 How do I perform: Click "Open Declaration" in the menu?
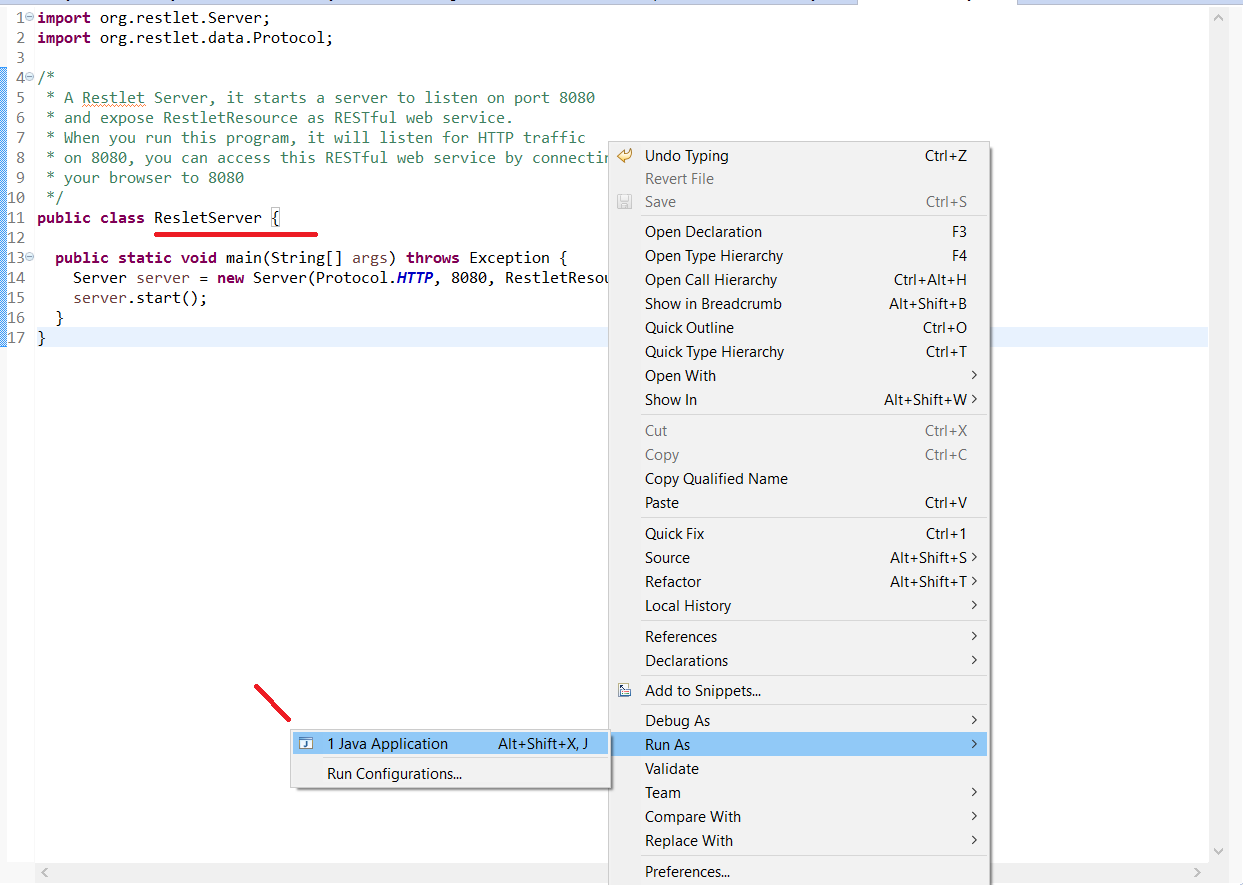[x=703, y=231]
